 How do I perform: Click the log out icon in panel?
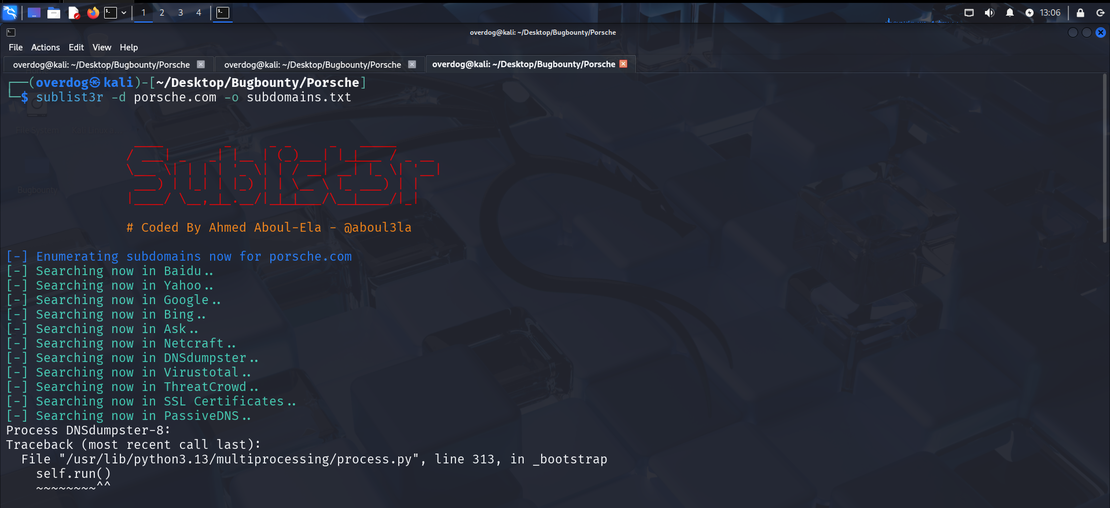tap(1099, 13)
